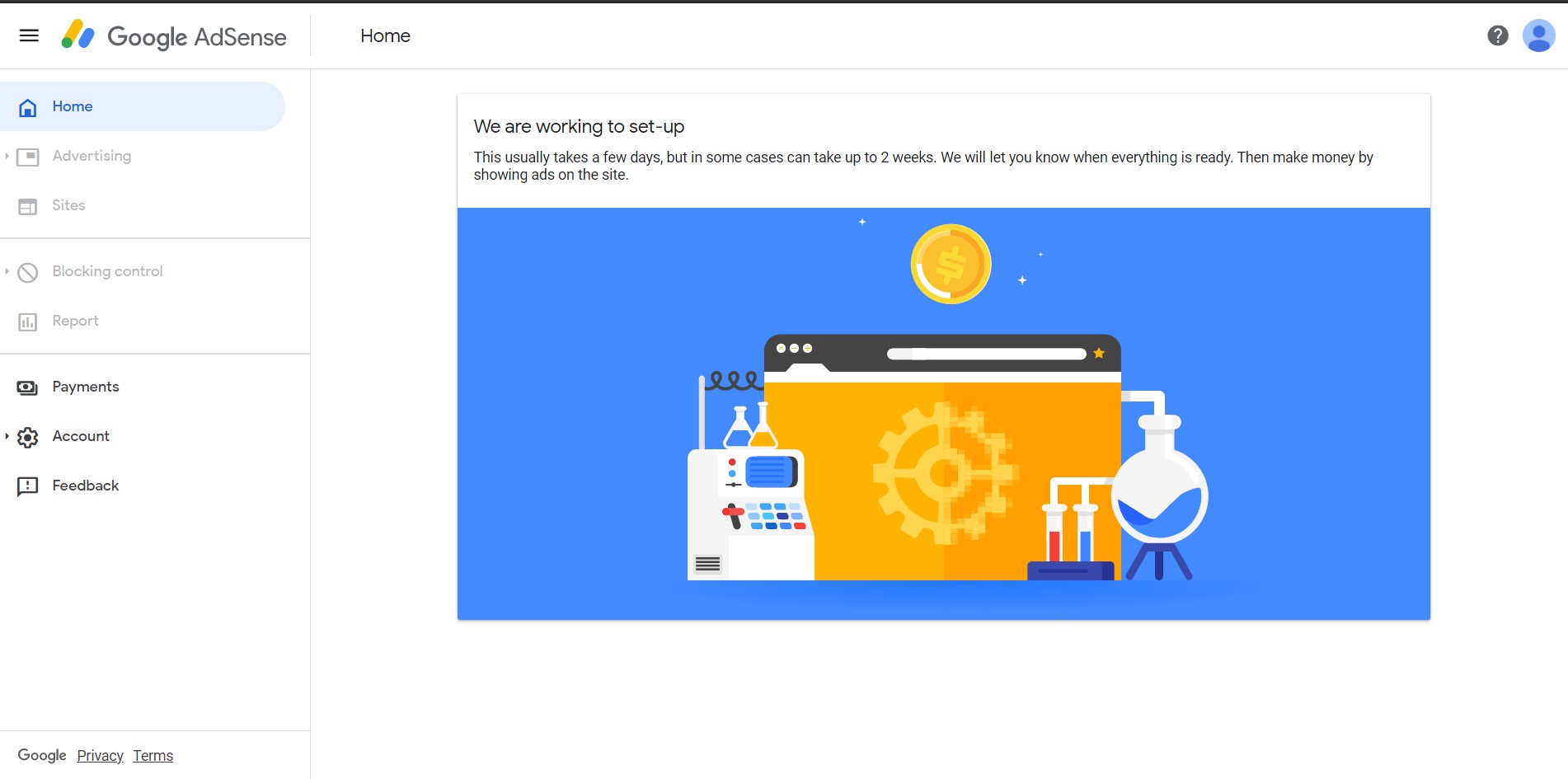Viewport: 1568px width, 779px height.
Task: Click the Payments banknote icon
Action: pyautogui.click(x=27, y=387)
